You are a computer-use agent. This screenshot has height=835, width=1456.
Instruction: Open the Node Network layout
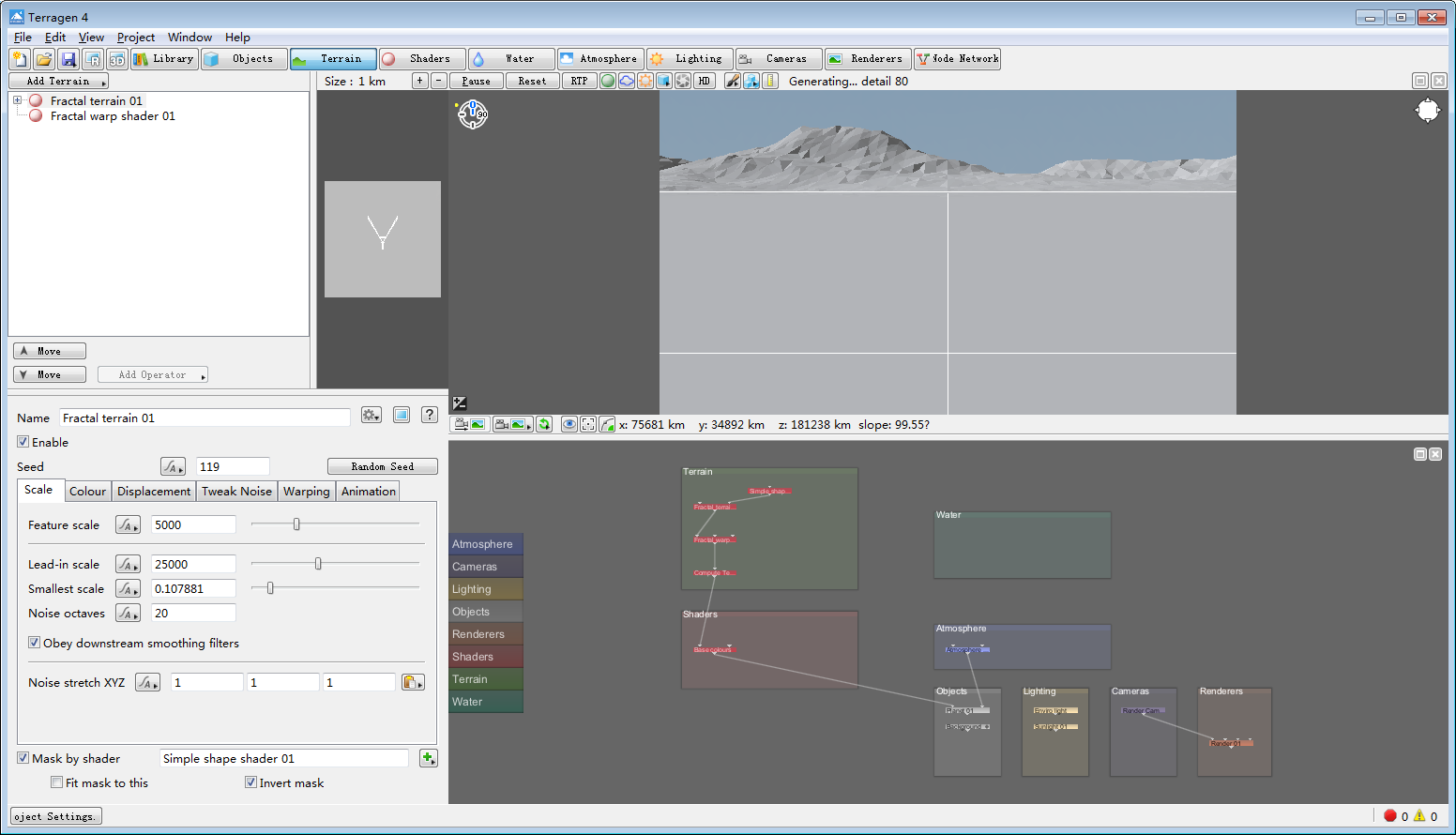[958, 59]
